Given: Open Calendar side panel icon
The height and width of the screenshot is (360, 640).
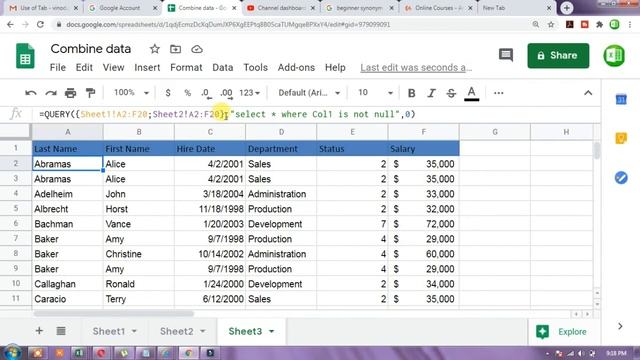Looking at the screenshot, I should click(621, 99).
